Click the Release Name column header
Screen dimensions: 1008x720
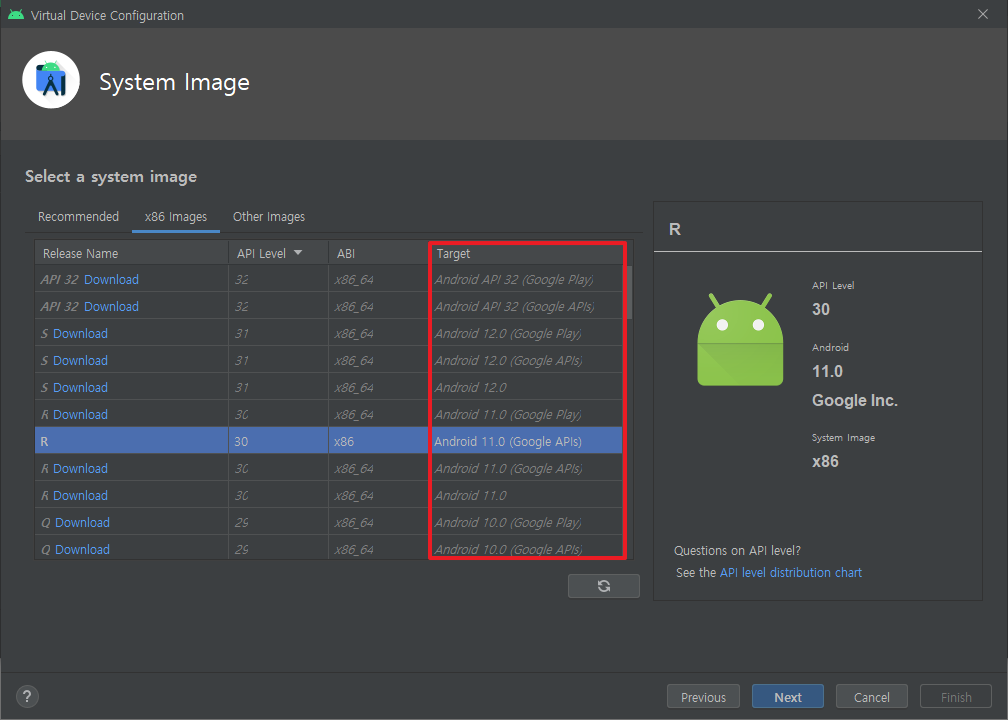pos(132,253)
